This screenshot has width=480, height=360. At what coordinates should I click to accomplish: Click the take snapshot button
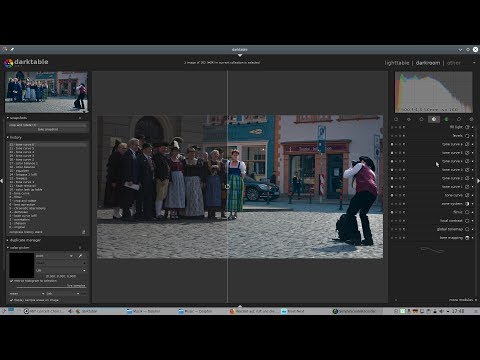[48, 129]
